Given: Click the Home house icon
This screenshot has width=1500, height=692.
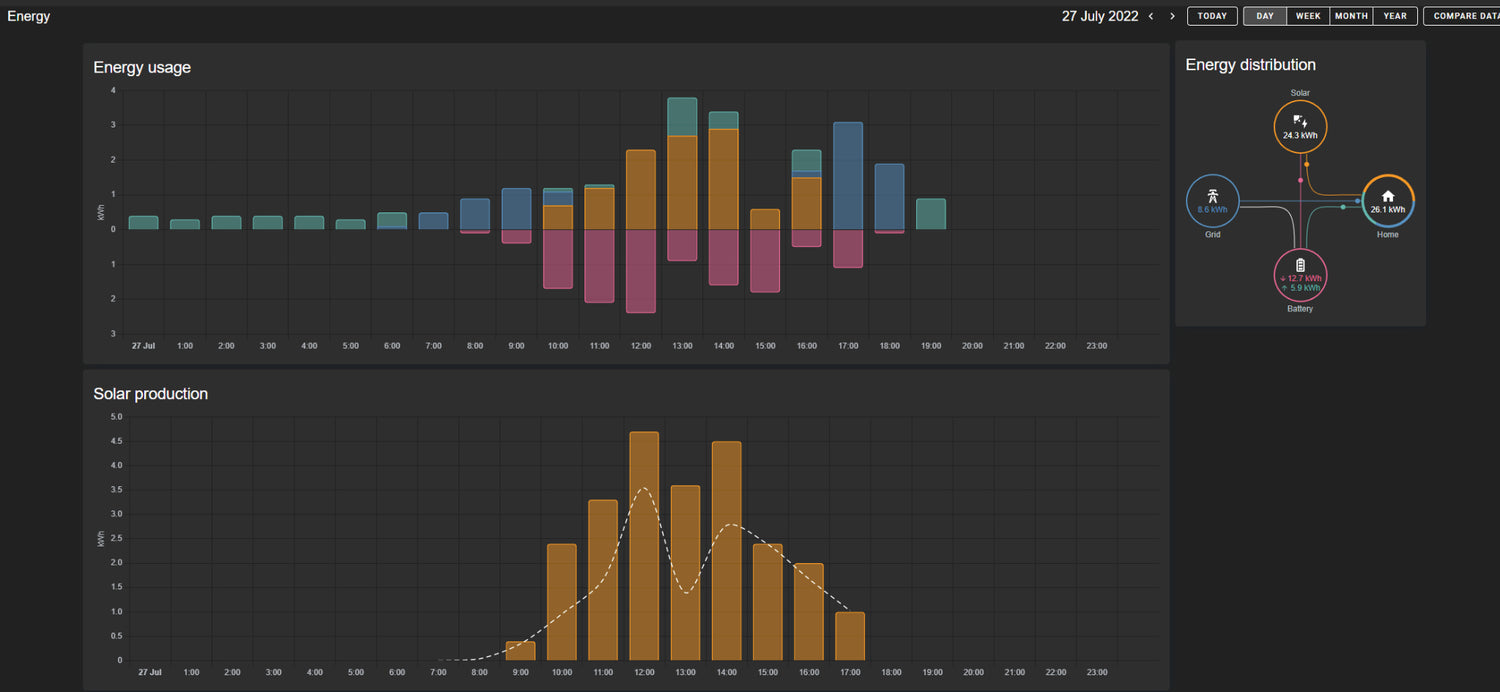Looking at the screenshot, I should click(x=1388, y=196).
